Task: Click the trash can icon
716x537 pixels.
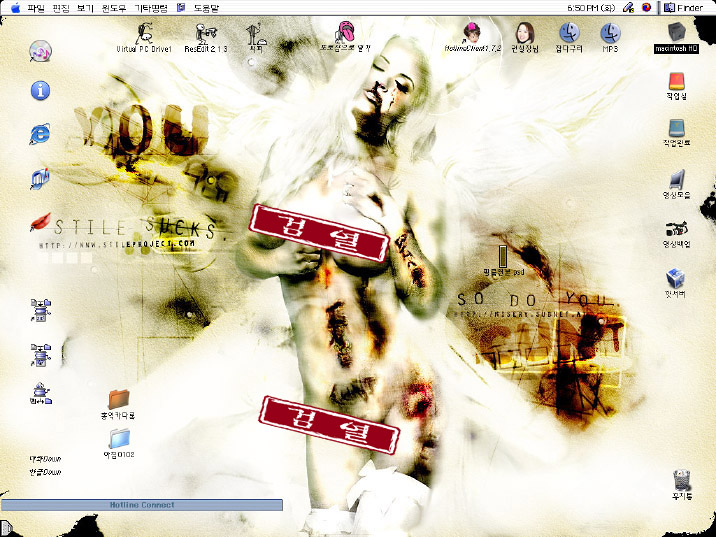Action: tap(682, 479)
